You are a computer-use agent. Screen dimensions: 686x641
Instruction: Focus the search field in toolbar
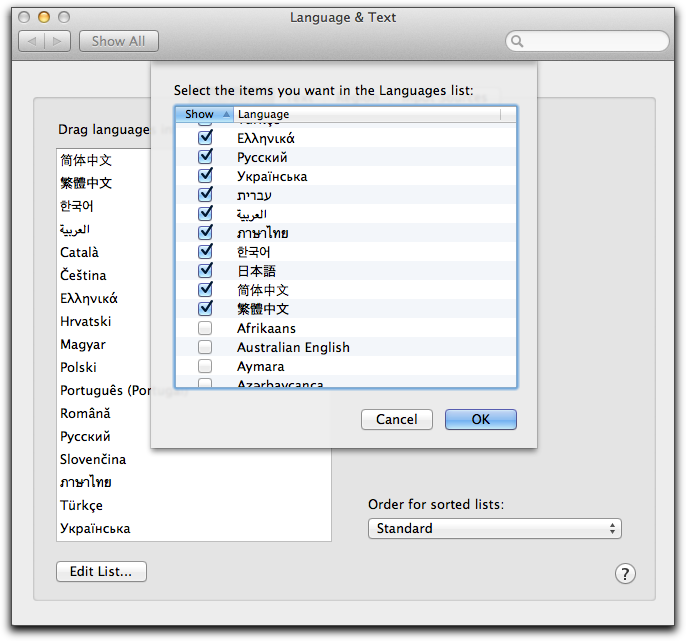tap(587, 41)
